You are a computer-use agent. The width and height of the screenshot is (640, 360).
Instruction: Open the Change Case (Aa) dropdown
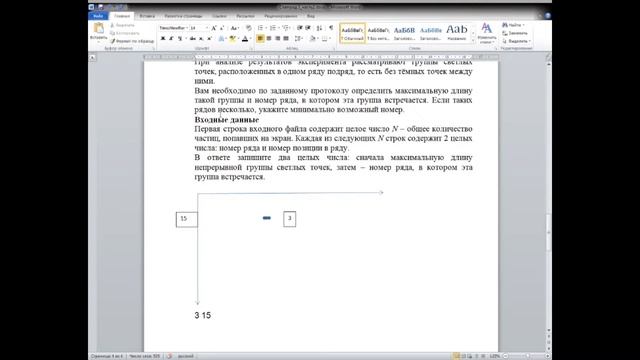coord(234,28)
